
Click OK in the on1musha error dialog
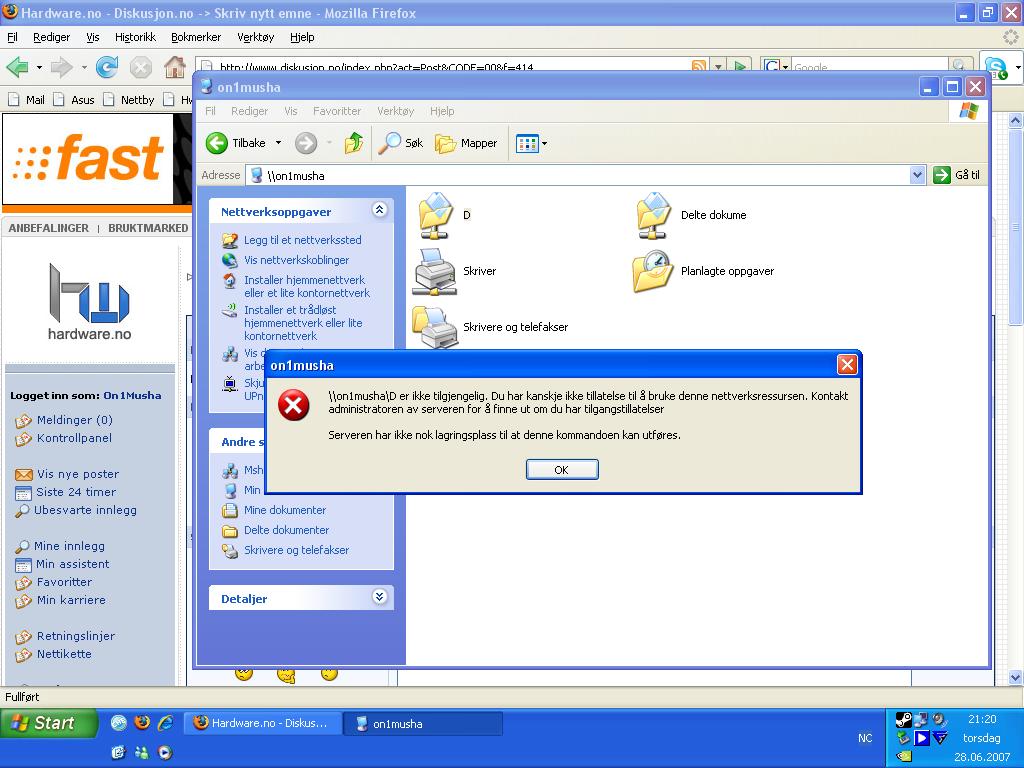click(x=562, y=470)
